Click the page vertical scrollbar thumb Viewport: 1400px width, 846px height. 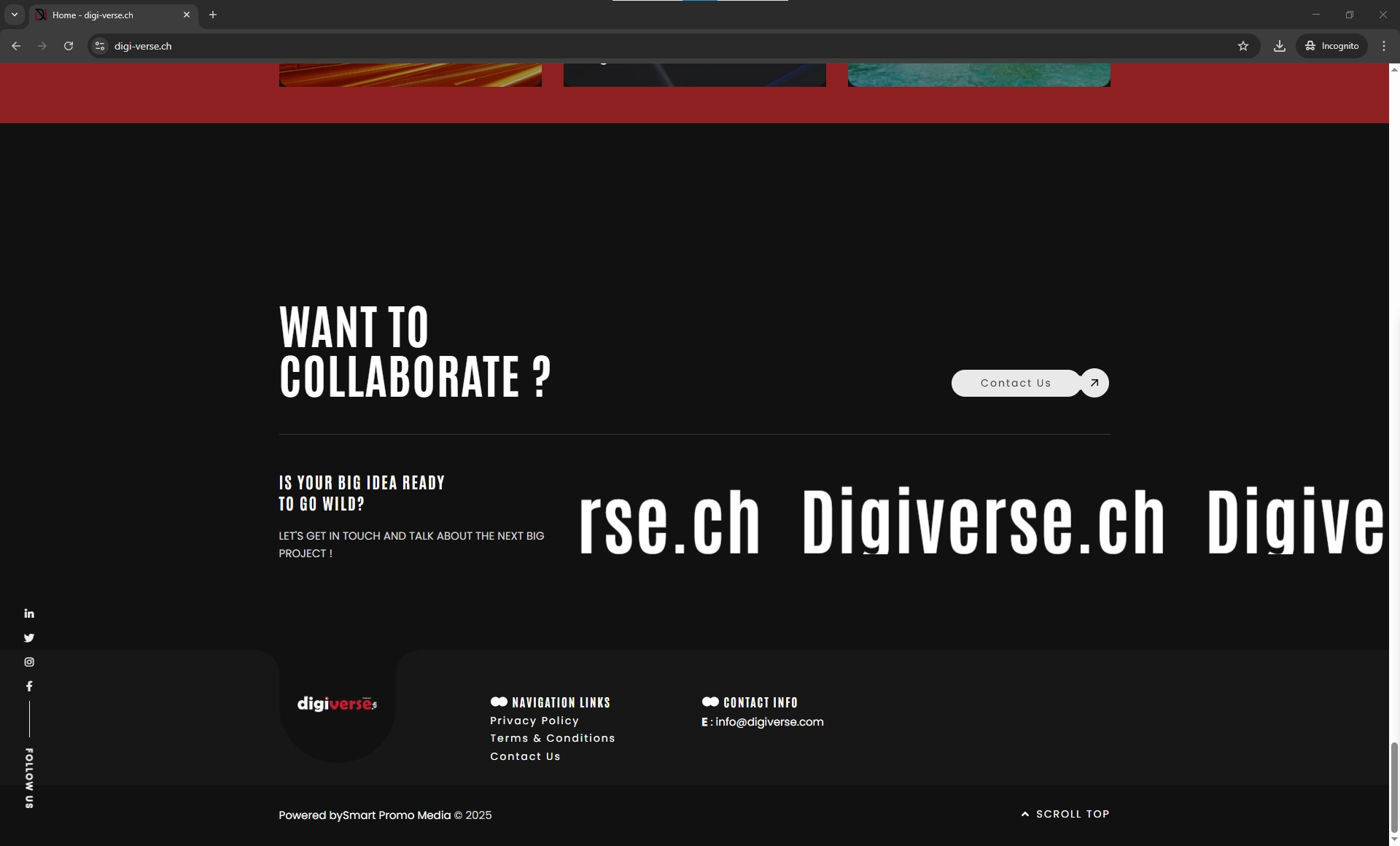point(1394,786)
